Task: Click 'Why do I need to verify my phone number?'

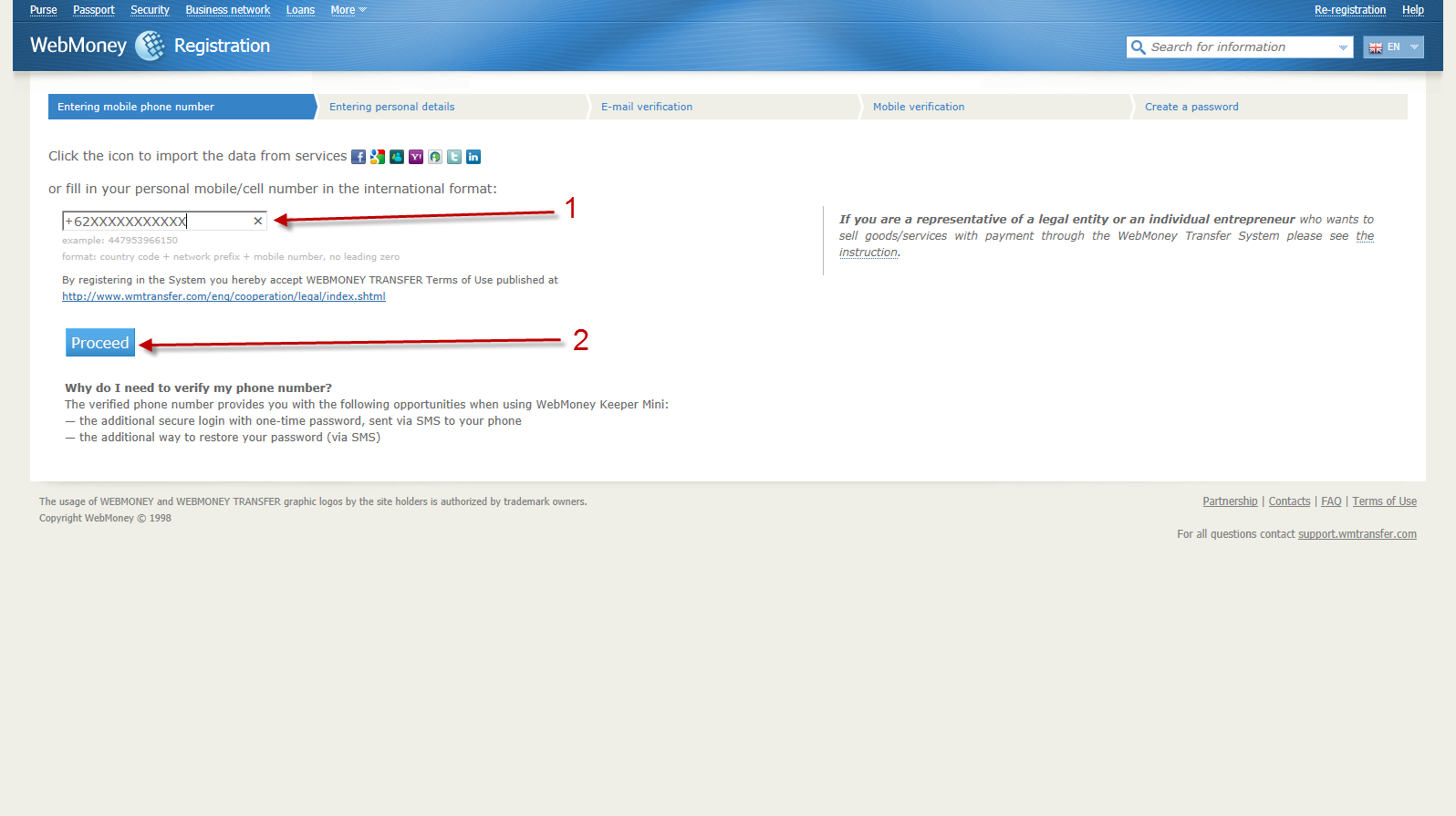Action: click(x=198, y=387)
